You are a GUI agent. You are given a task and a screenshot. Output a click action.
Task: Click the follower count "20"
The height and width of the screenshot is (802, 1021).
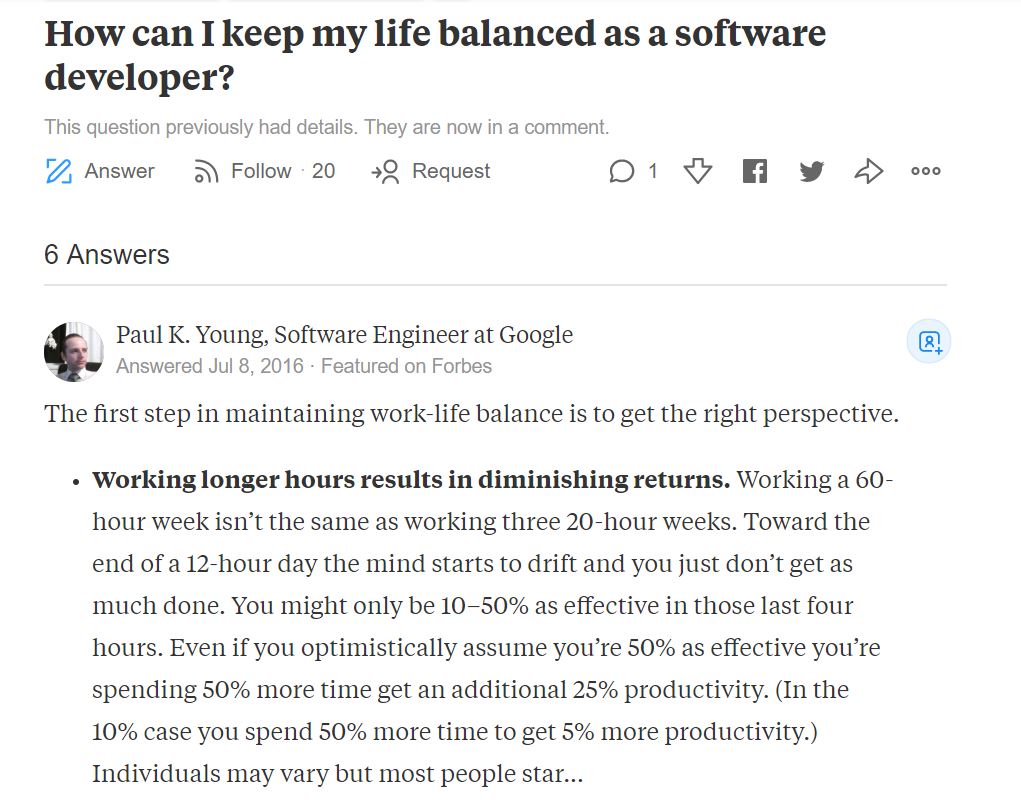pos(323,171)
